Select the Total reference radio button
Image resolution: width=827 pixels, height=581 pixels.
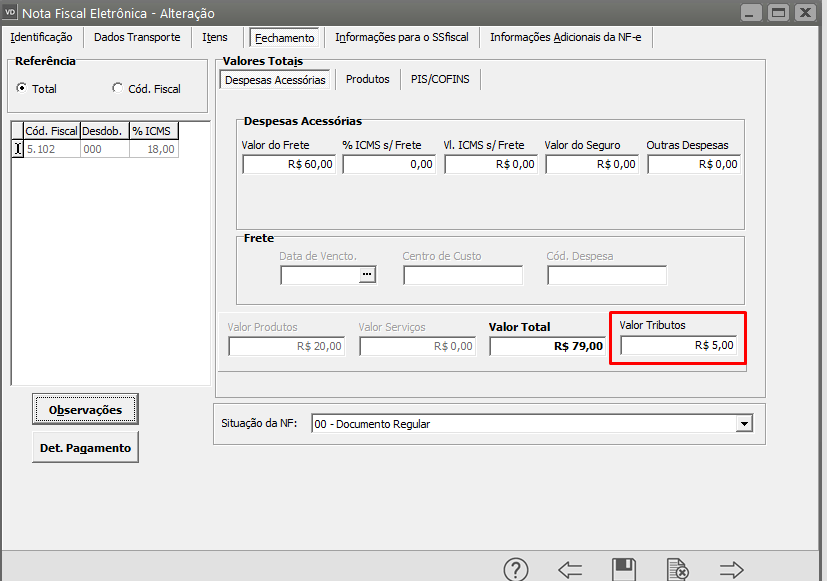pos(21,88)
